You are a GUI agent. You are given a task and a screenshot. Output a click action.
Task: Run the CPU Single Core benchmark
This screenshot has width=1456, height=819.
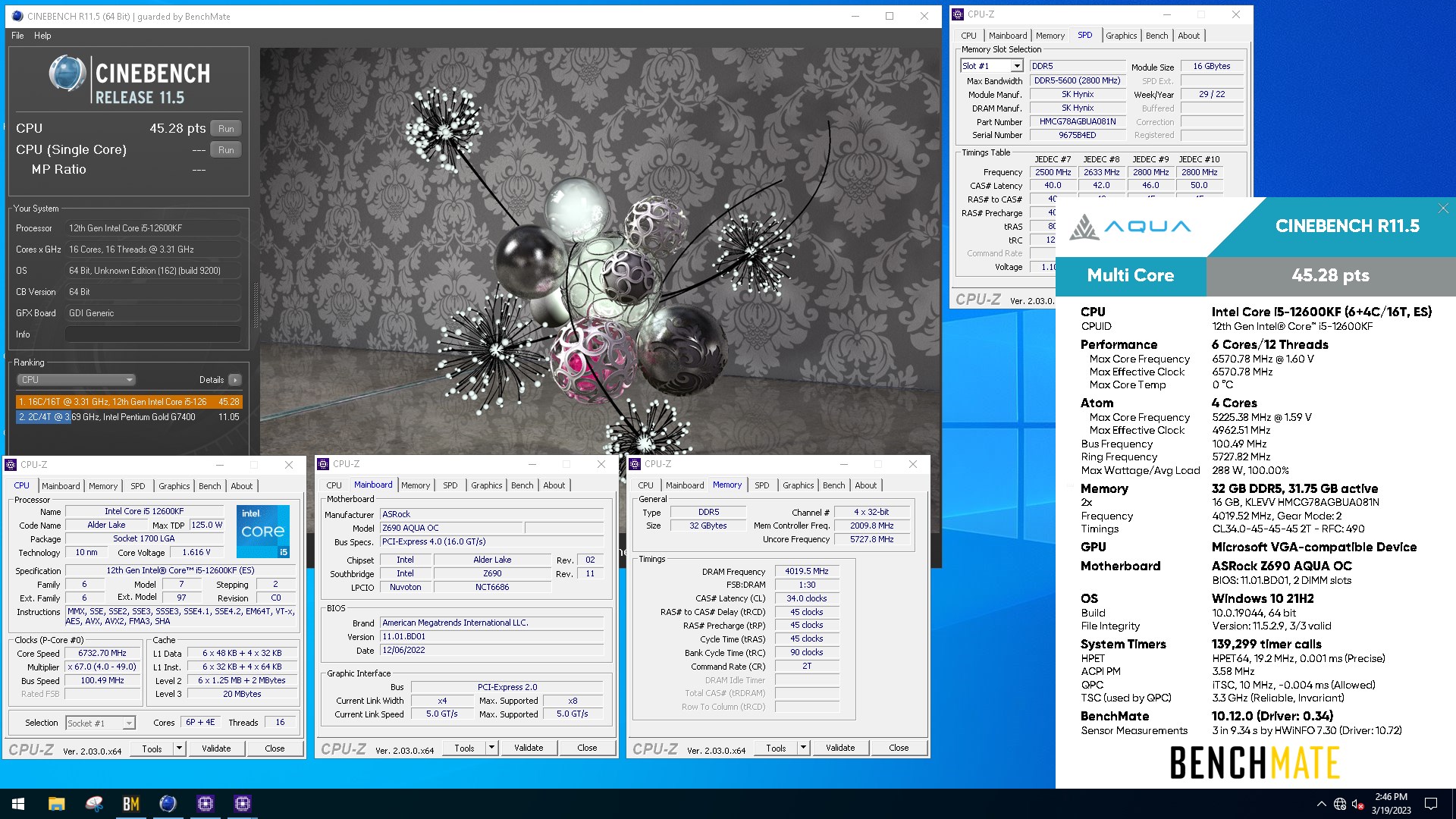[x=226, y=150]
